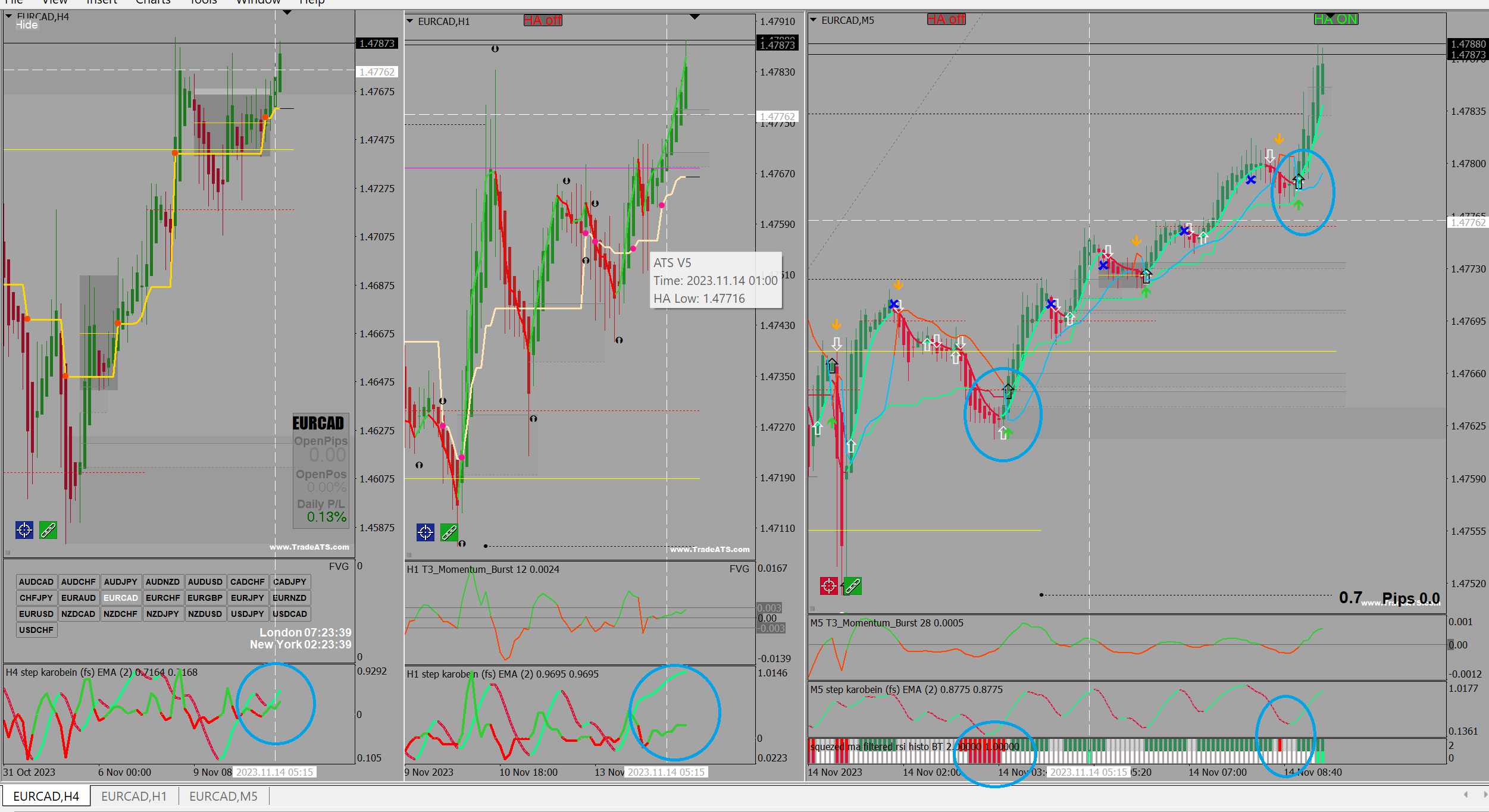Select the EURUSD symbol button

(36, 614)
